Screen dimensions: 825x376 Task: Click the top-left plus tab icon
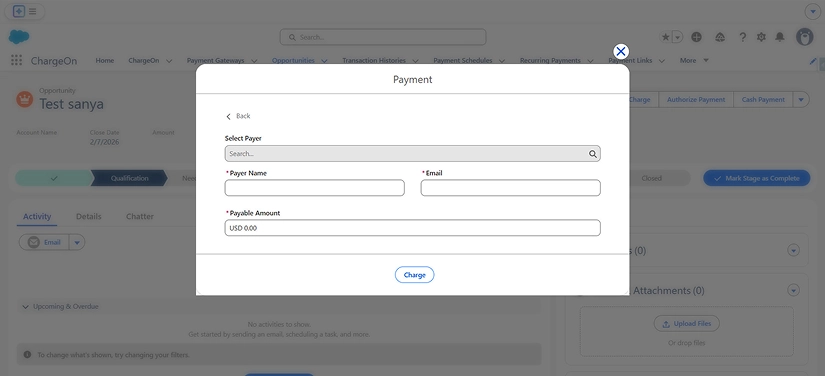point(19,11)
